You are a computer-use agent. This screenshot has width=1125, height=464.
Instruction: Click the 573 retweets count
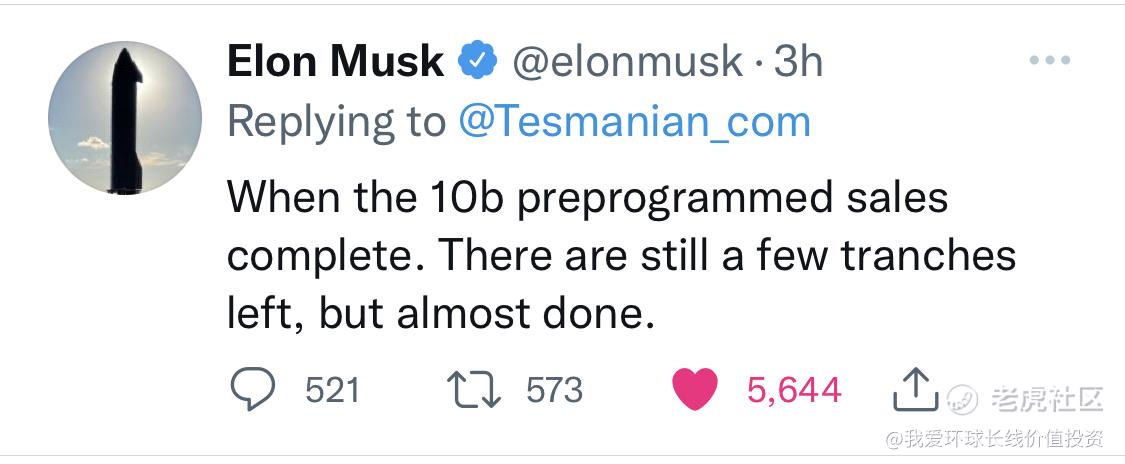555,390
